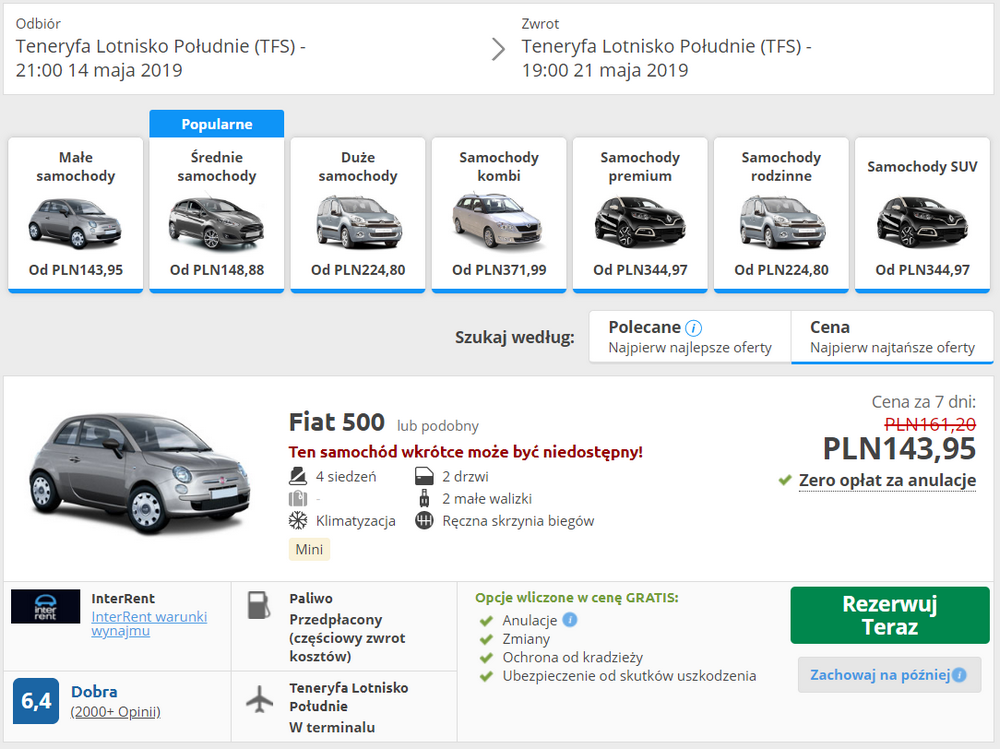Click the manual gearbox icon
Screen dimensions: 1000x749
[x=424, y=521]
